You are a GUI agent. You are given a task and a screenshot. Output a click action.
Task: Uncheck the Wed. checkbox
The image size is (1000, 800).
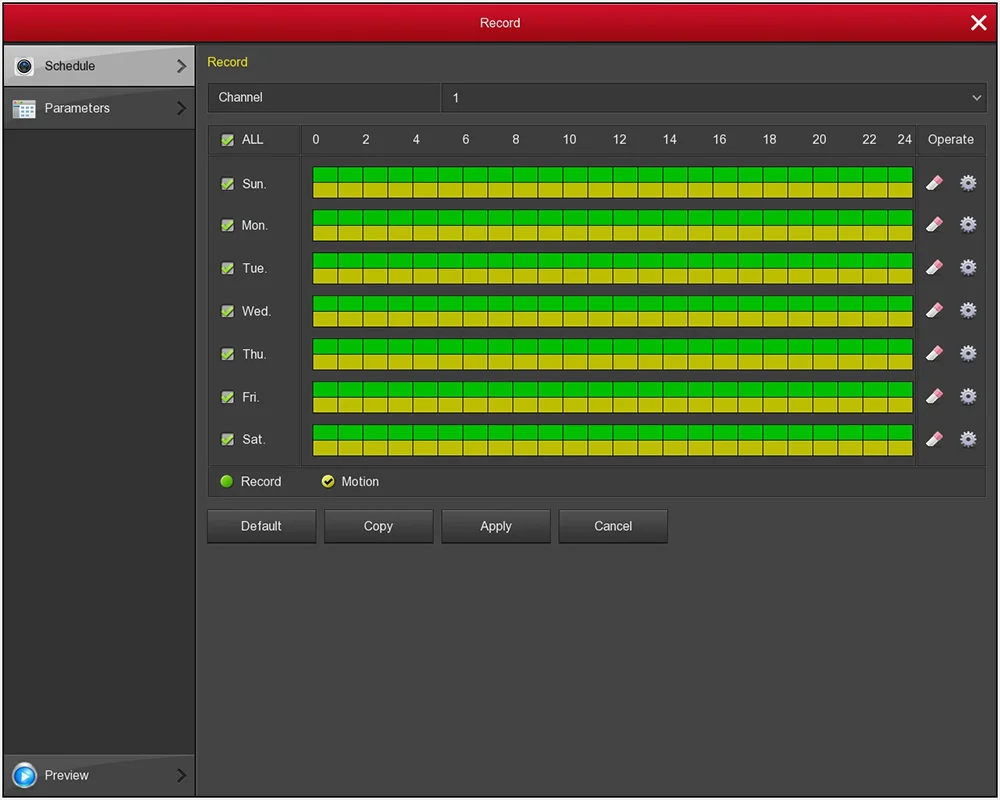coord(227,311)
